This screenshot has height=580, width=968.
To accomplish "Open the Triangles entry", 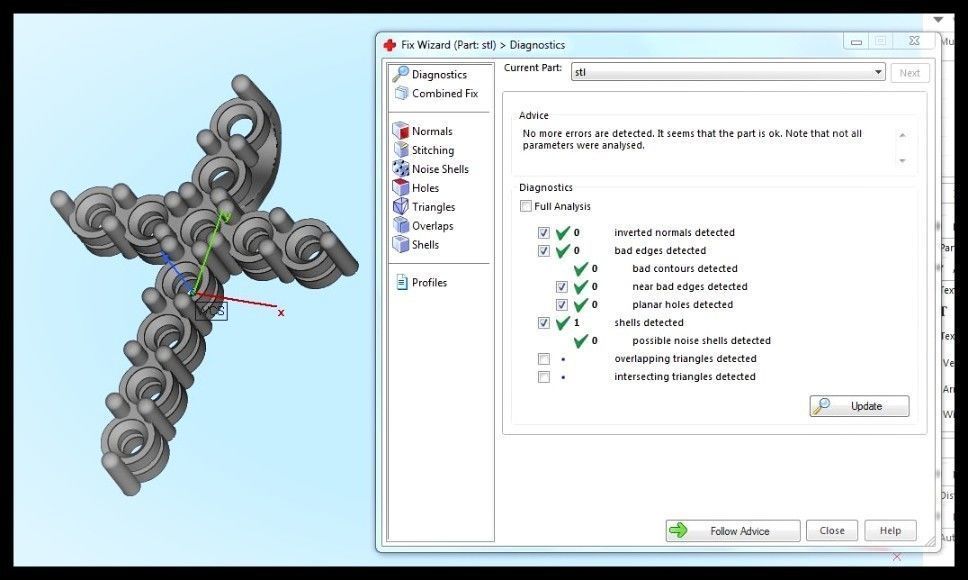I will [x=433, y=207].
